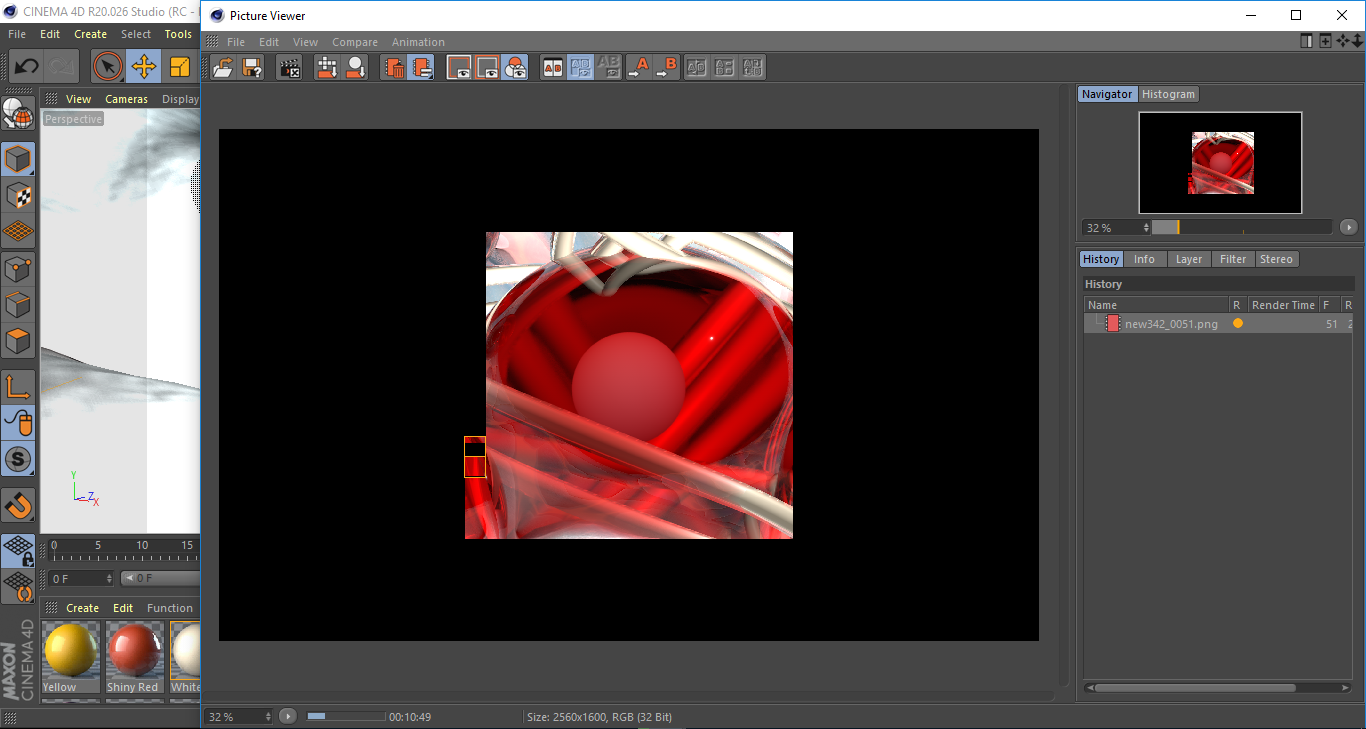Select new342_0051.png history entry

1219,324
